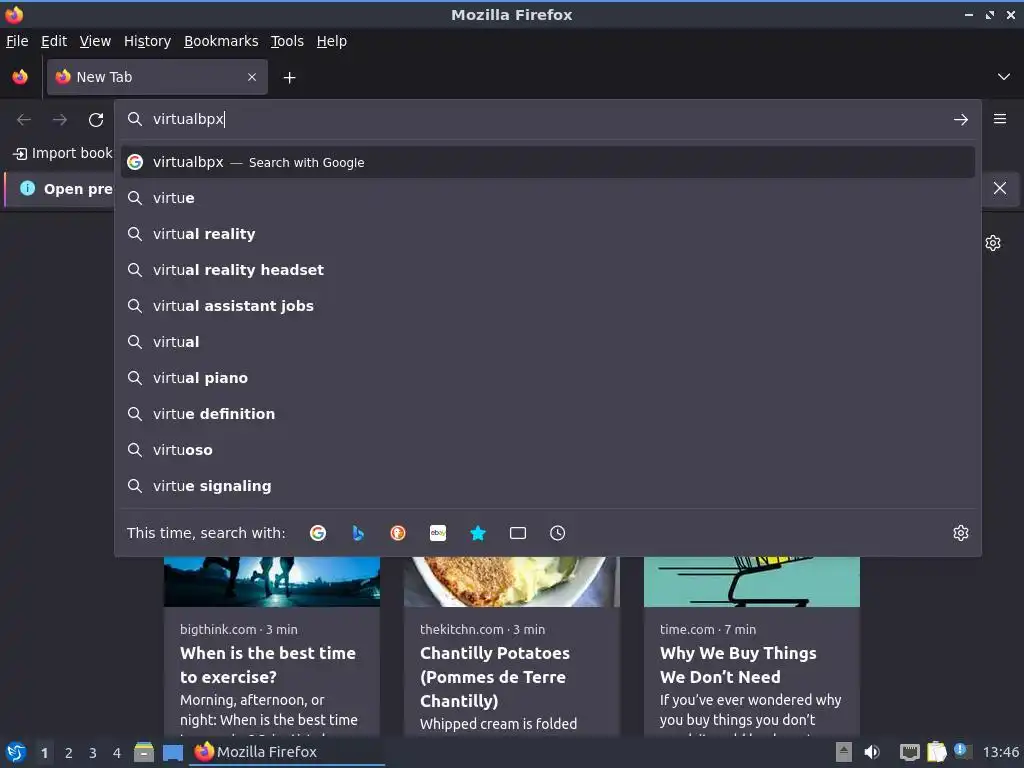Open the Firefox hamburger application menu
This screenshot has width=1024, height=768.
point(1000,119)
